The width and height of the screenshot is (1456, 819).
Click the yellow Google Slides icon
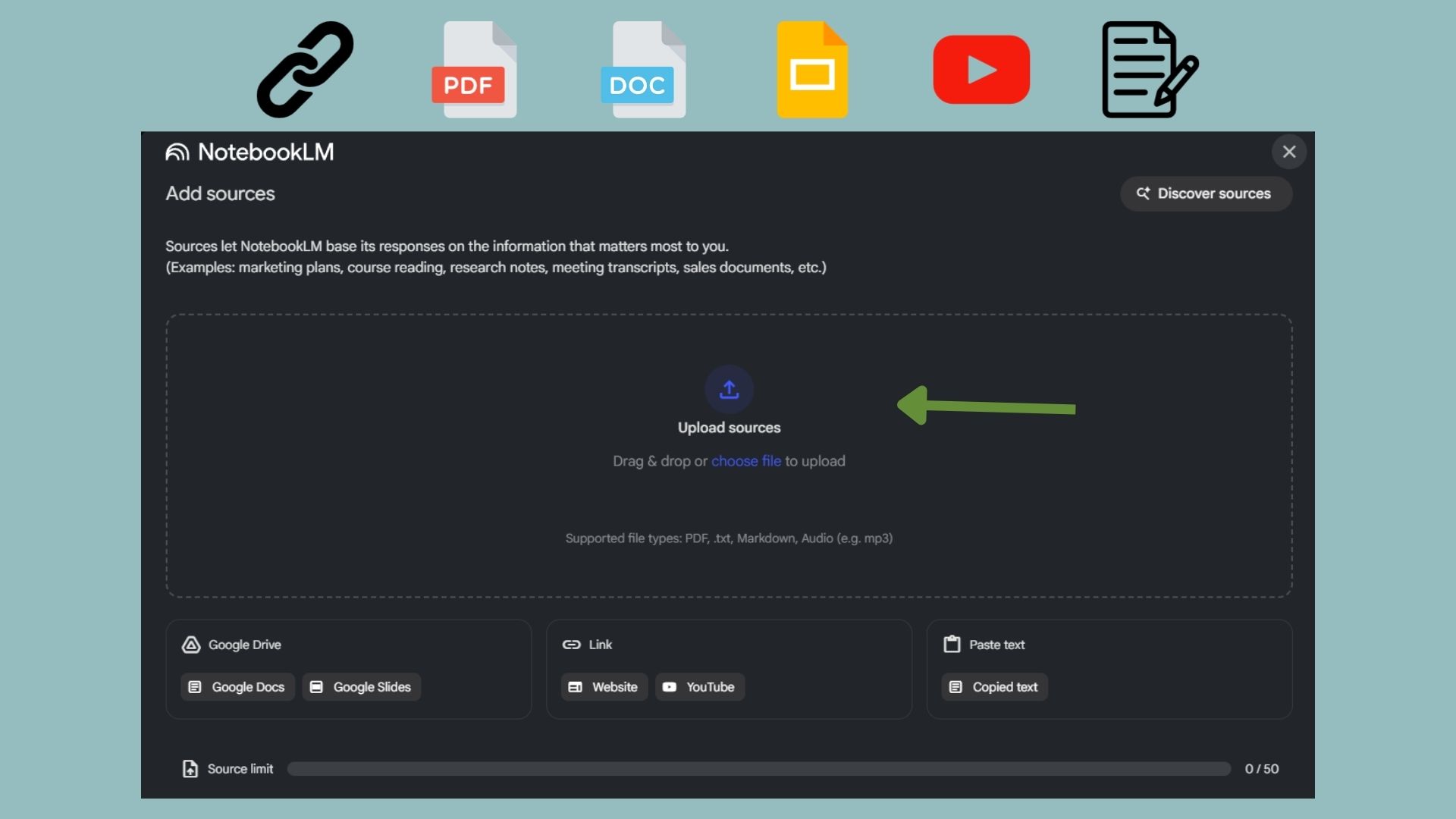pos(812,71)
